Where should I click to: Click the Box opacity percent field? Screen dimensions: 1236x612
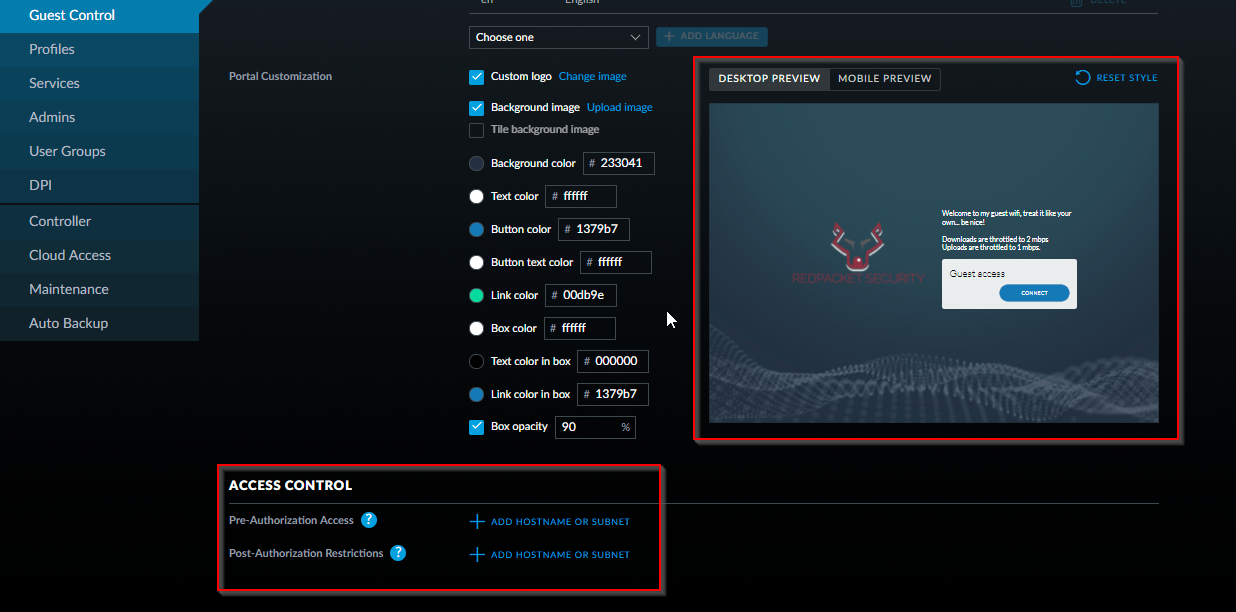595,427
